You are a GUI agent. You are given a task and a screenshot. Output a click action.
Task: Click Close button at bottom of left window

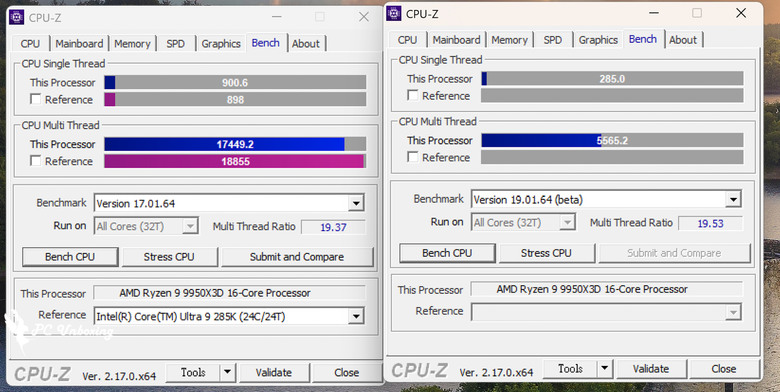347,372
